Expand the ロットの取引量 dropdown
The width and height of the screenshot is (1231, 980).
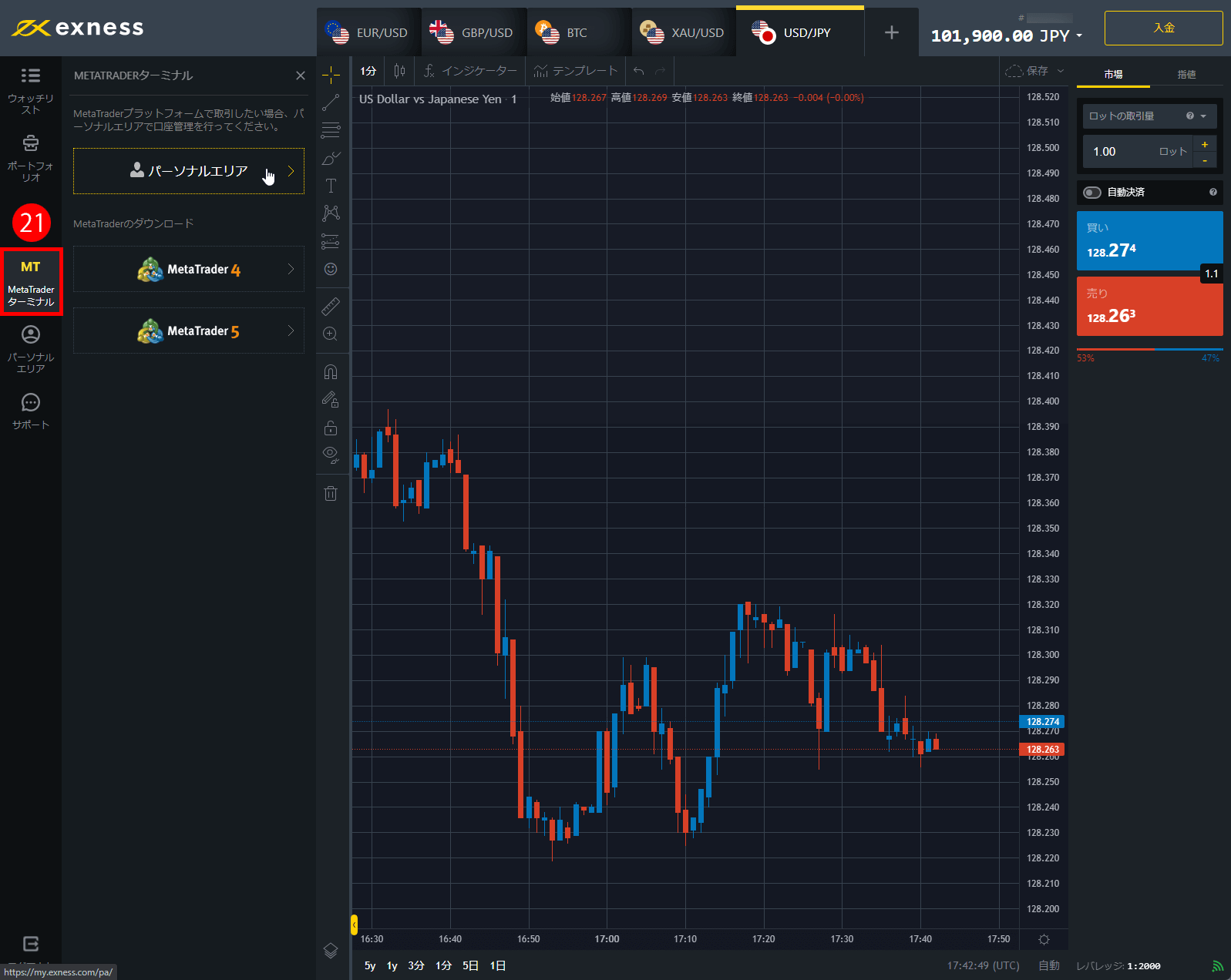[1203, 116]
